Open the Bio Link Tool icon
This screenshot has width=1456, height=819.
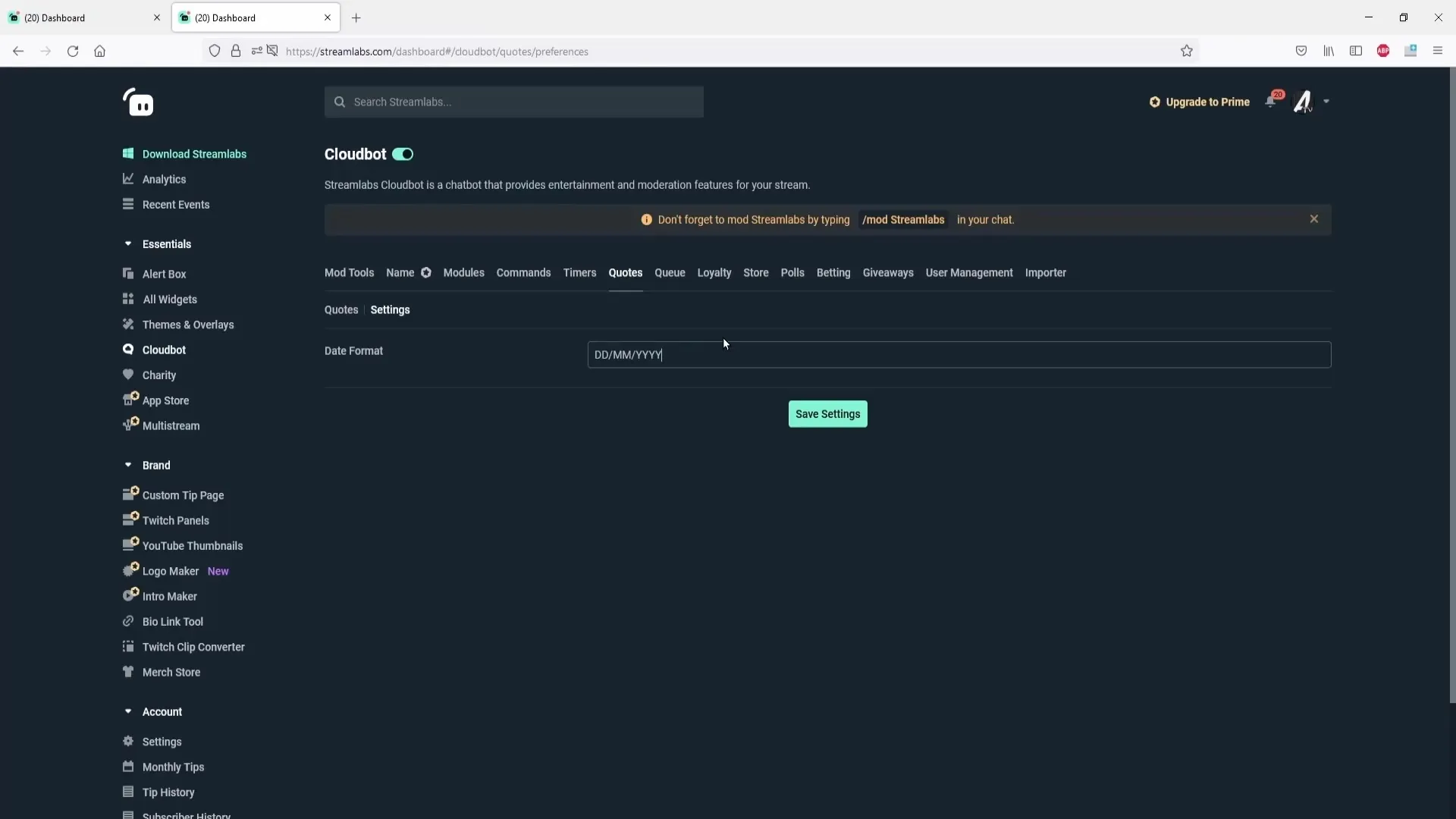point(128,621)
